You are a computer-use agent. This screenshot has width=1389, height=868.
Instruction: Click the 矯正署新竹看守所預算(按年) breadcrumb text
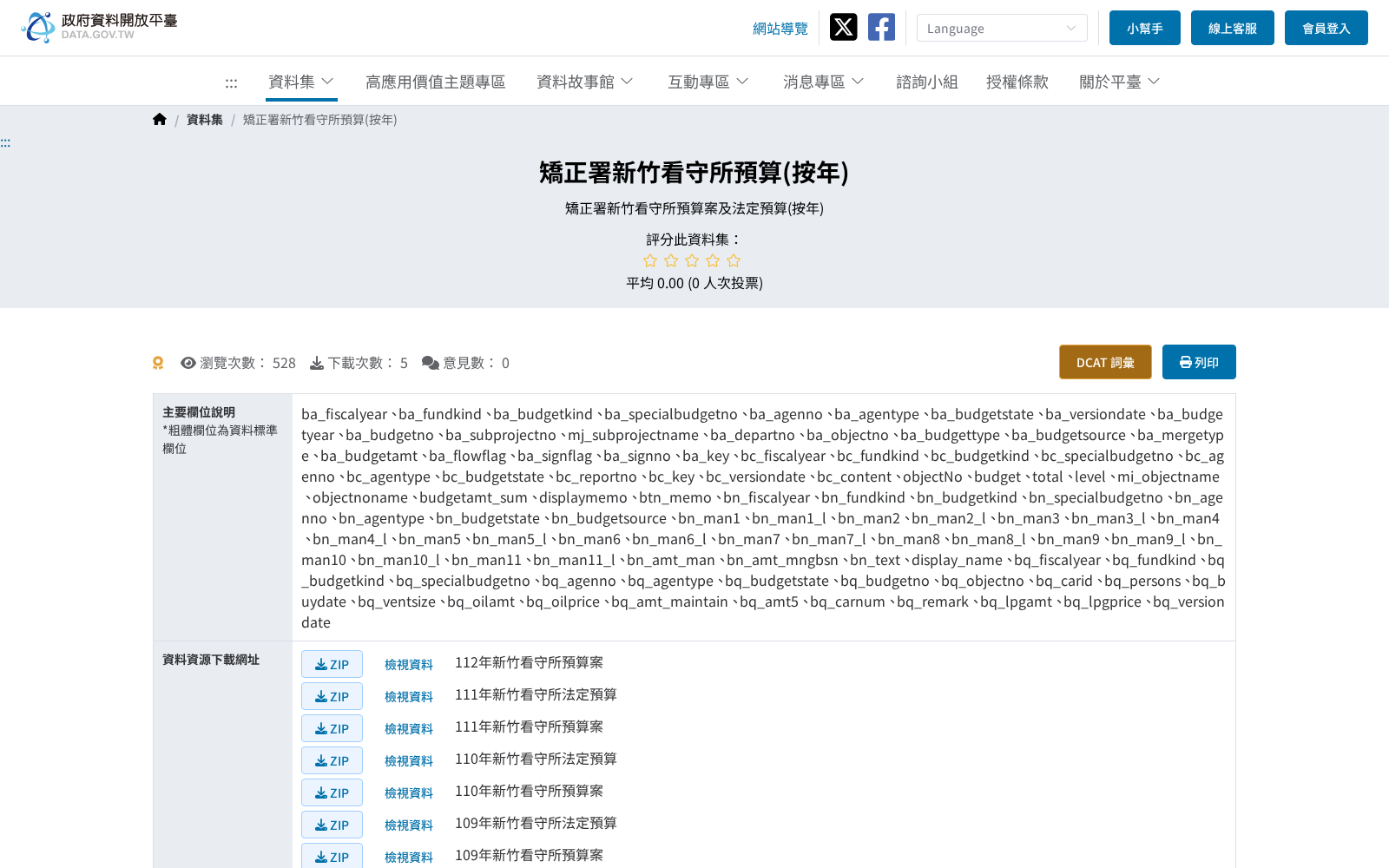[319, 120]
